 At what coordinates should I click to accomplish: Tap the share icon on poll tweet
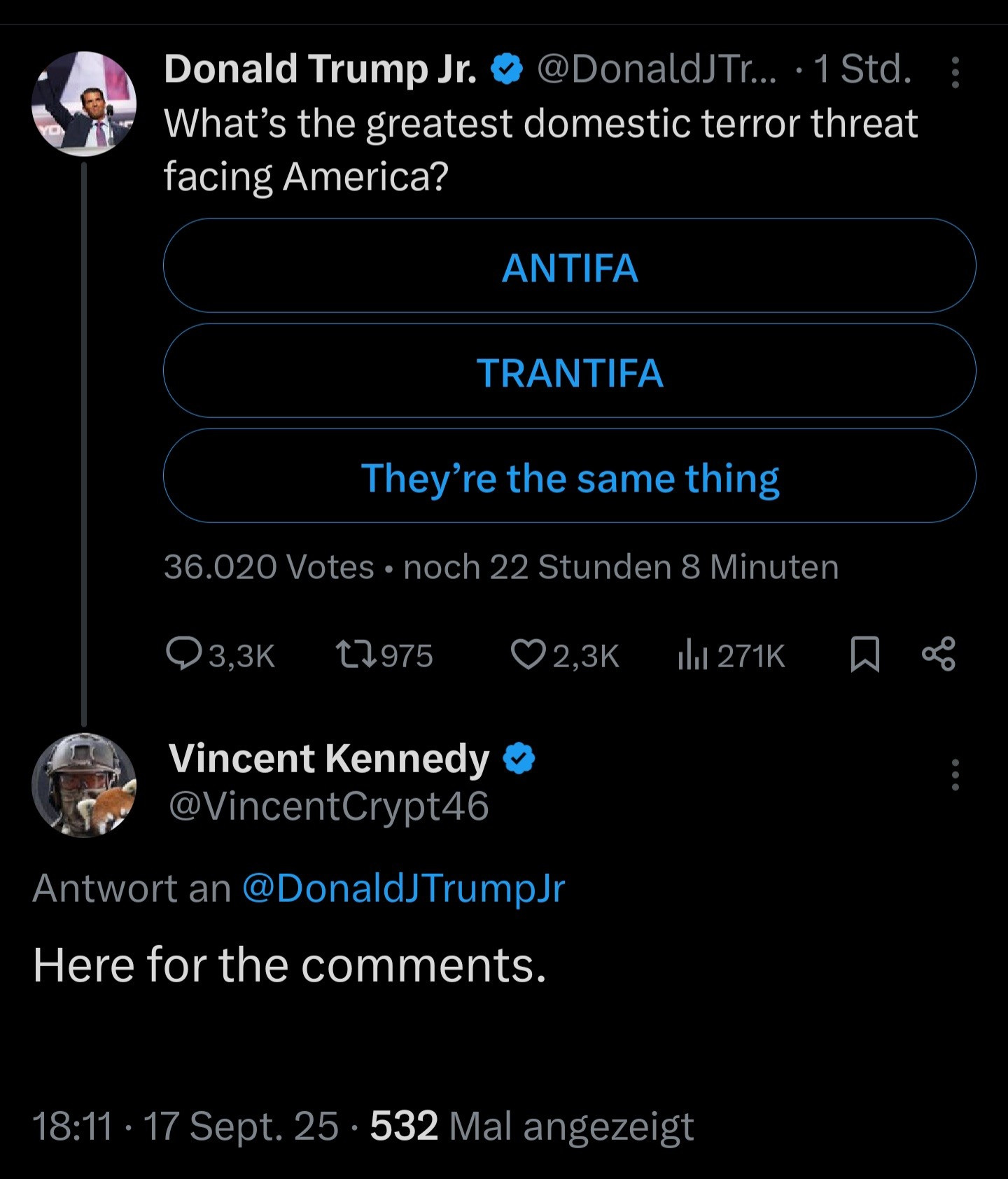point(938,654)
